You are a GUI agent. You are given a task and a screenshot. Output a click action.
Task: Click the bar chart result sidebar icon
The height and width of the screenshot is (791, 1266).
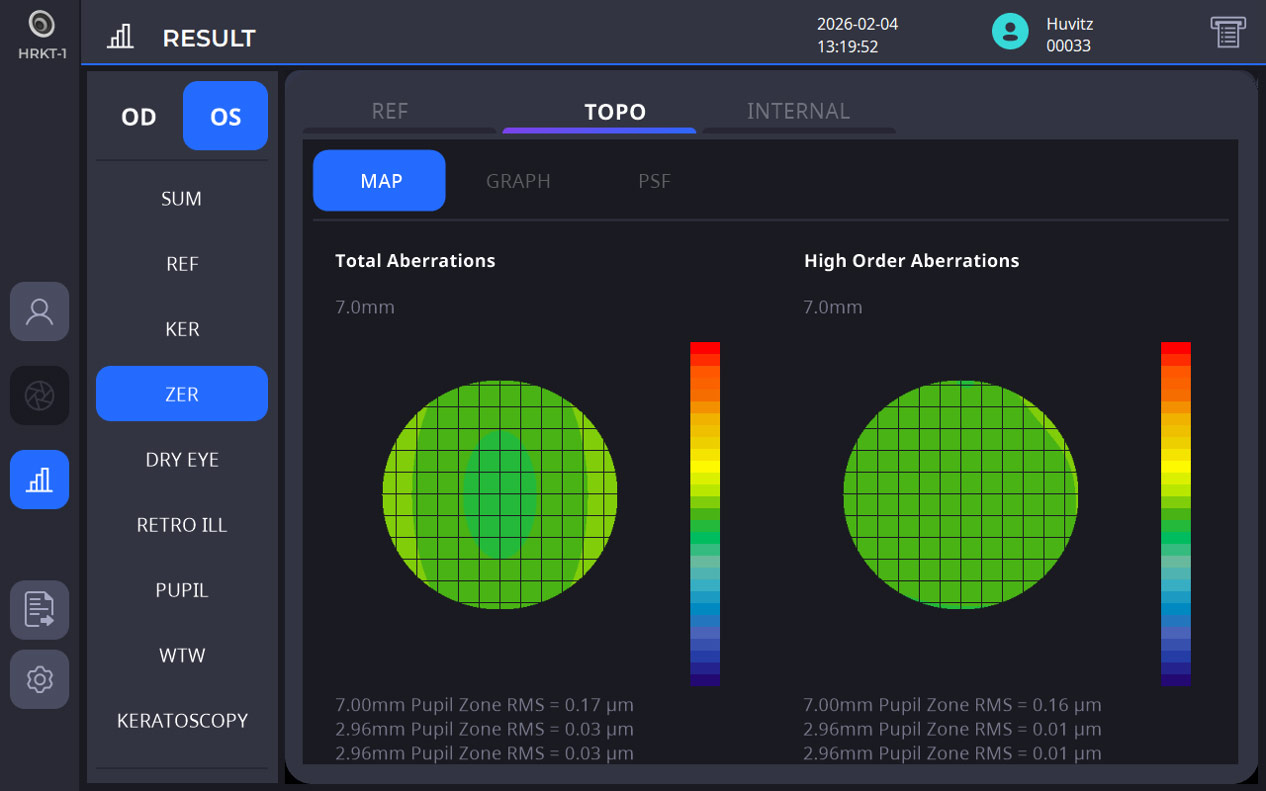(39, 480)
